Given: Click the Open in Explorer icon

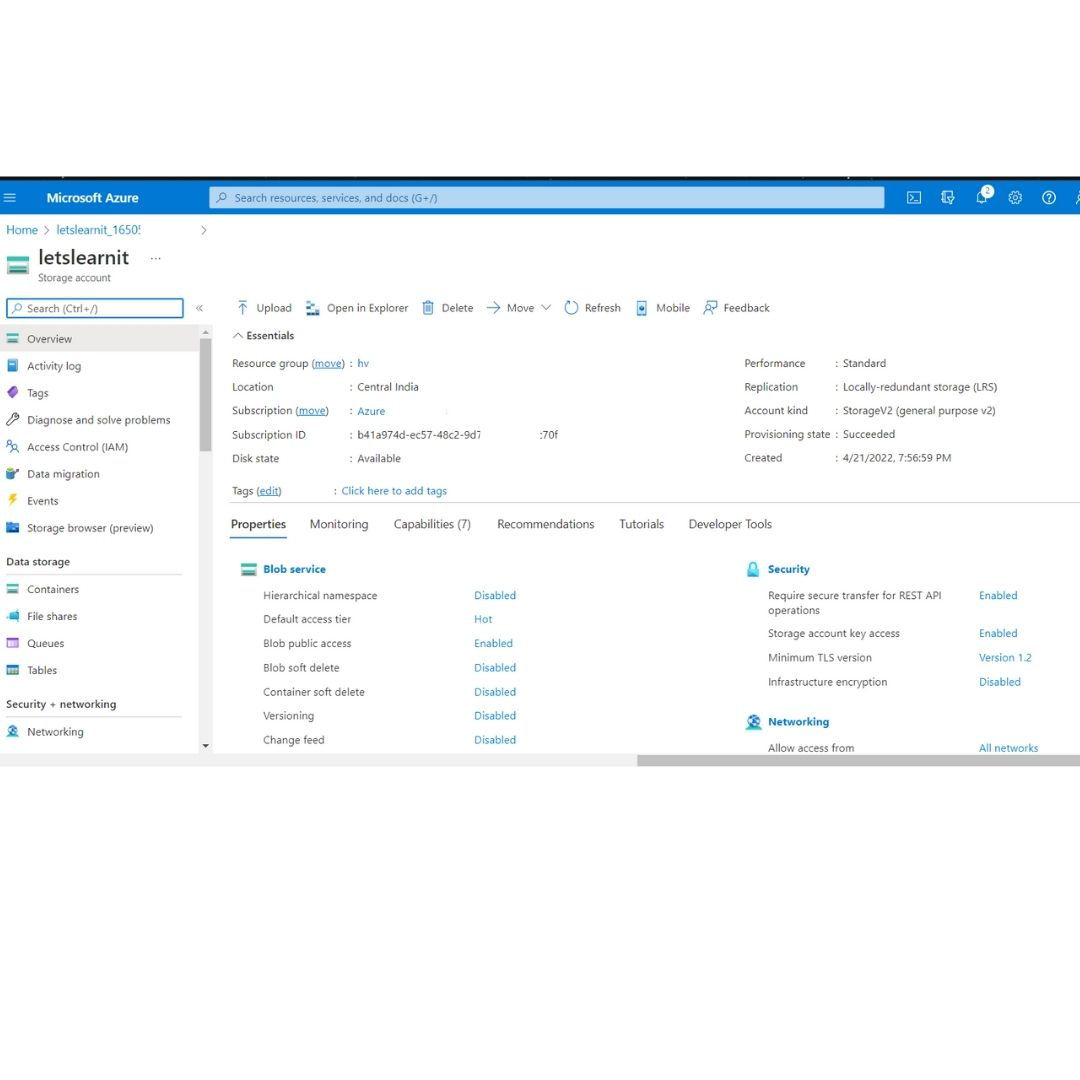Looking at the screenshot, I should [313, 308].
